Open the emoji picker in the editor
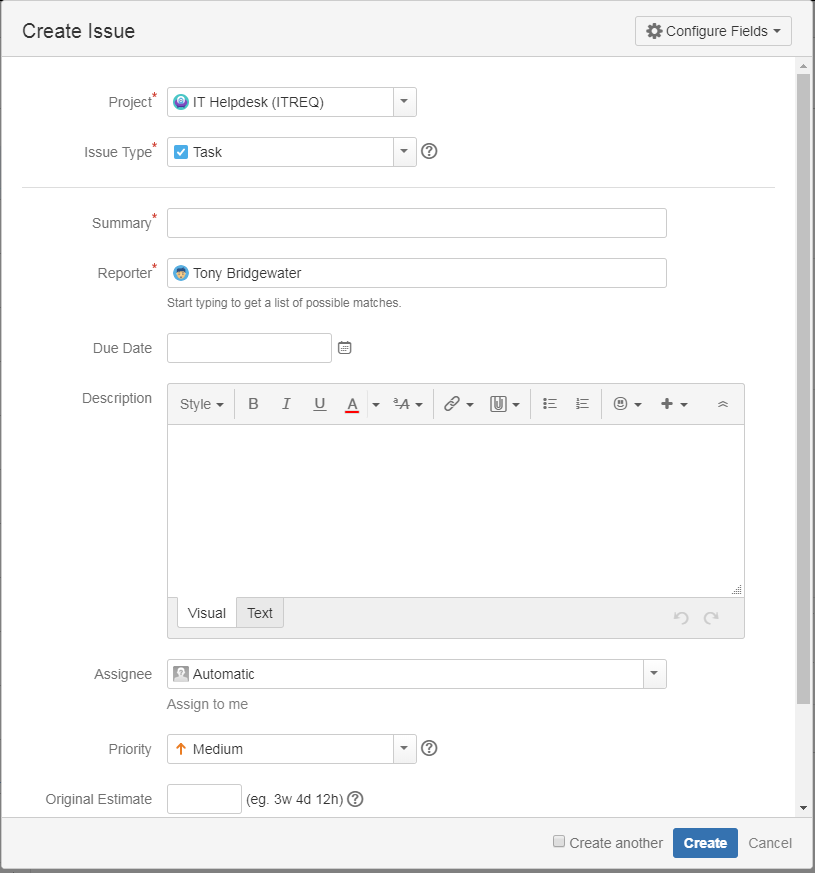 click(x=619, y=403)
